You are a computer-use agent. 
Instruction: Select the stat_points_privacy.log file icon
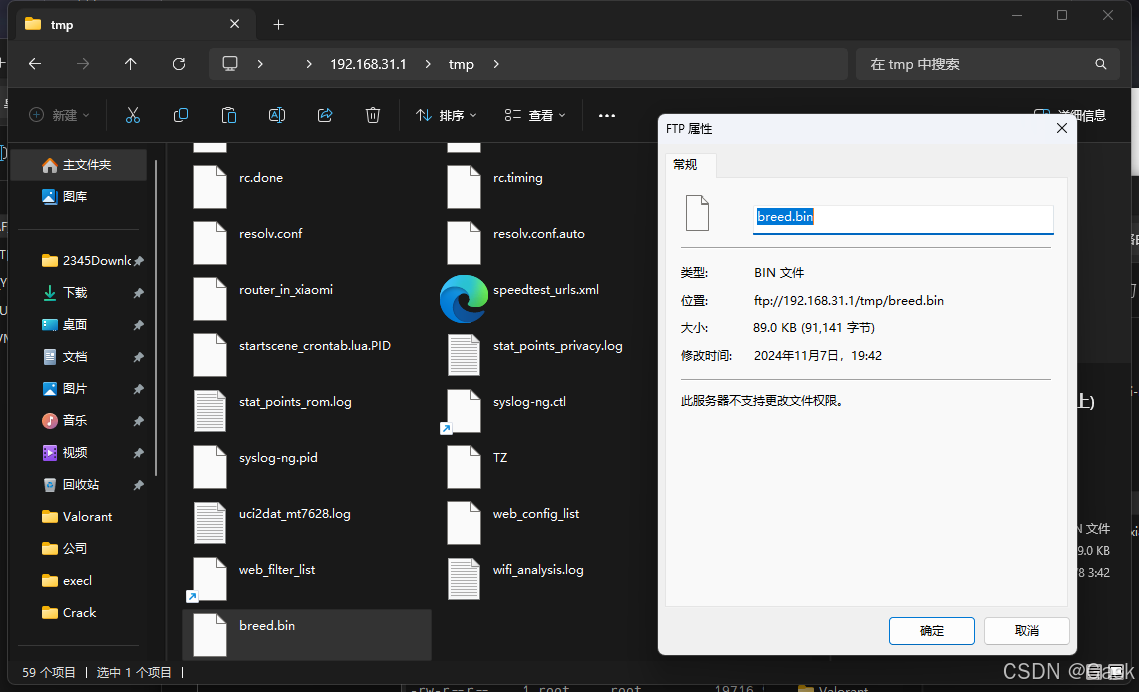(463, 355)
